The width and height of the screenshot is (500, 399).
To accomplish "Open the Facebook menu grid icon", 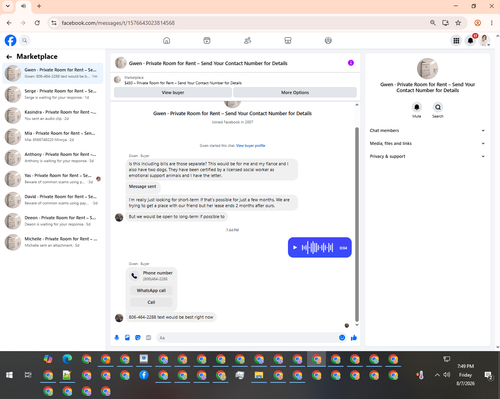I will pyautogui.click(x=456, y=41).
